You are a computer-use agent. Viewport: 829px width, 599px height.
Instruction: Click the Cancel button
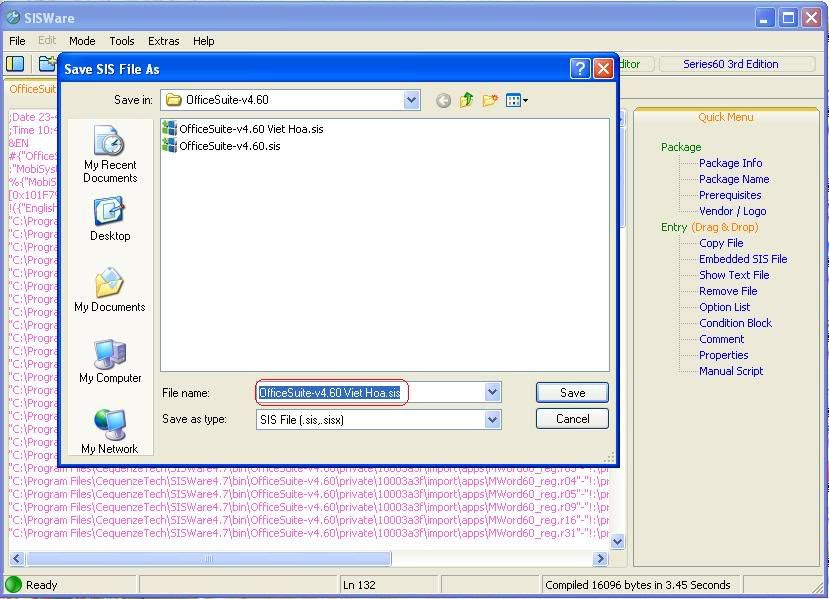[x=572, y=419]
